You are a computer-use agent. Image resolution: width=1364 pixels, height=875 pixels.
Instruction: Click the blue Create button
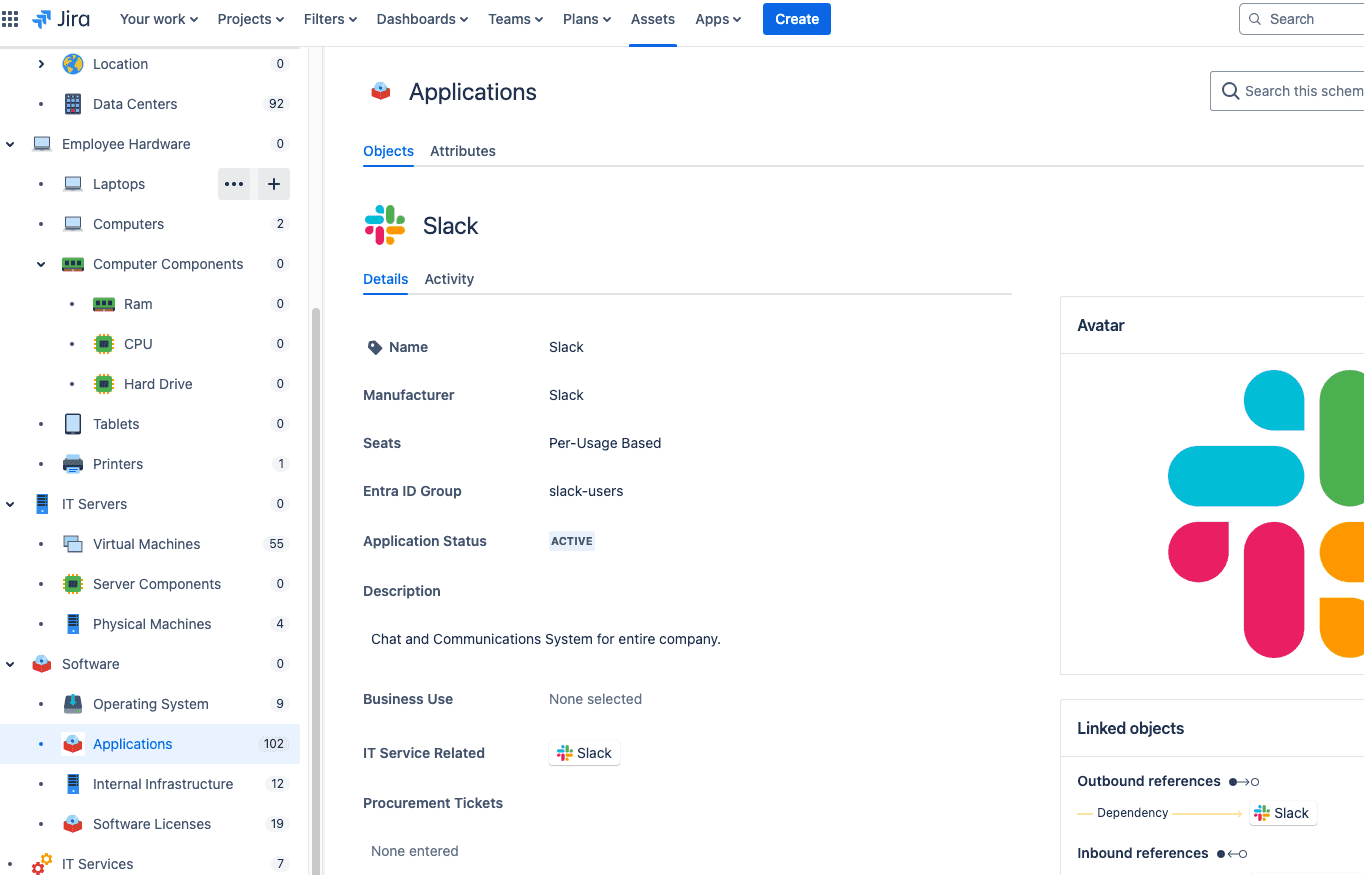click(796, 19)
